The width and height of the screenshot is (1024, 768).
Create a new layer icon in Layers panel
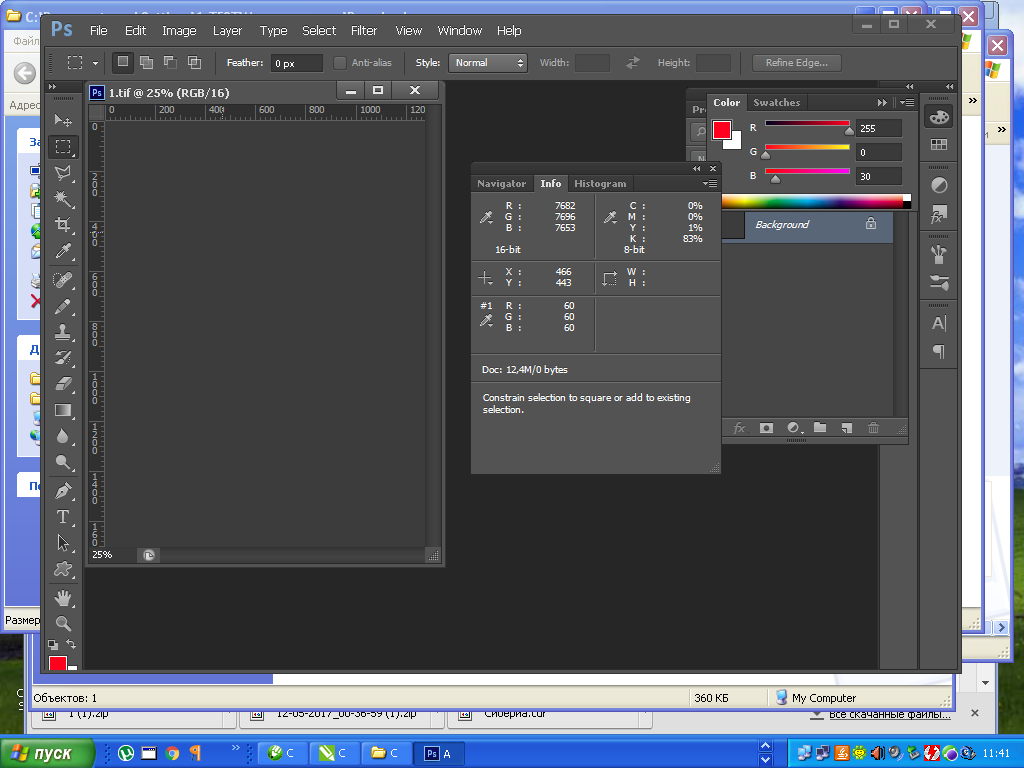(846, 428)
